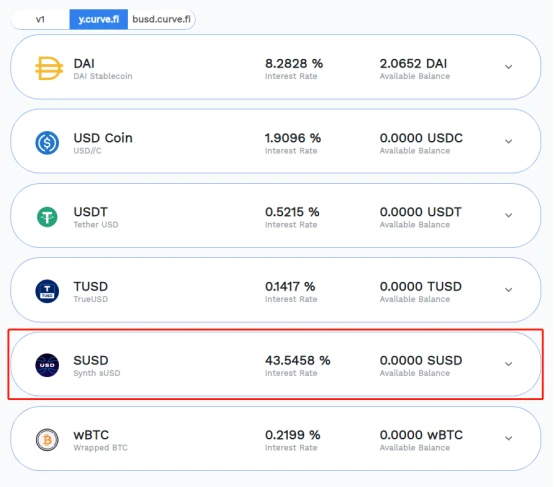Expand the USDT row chevron
The width and height of the screenshot is (554, 487).
[508, 215]
